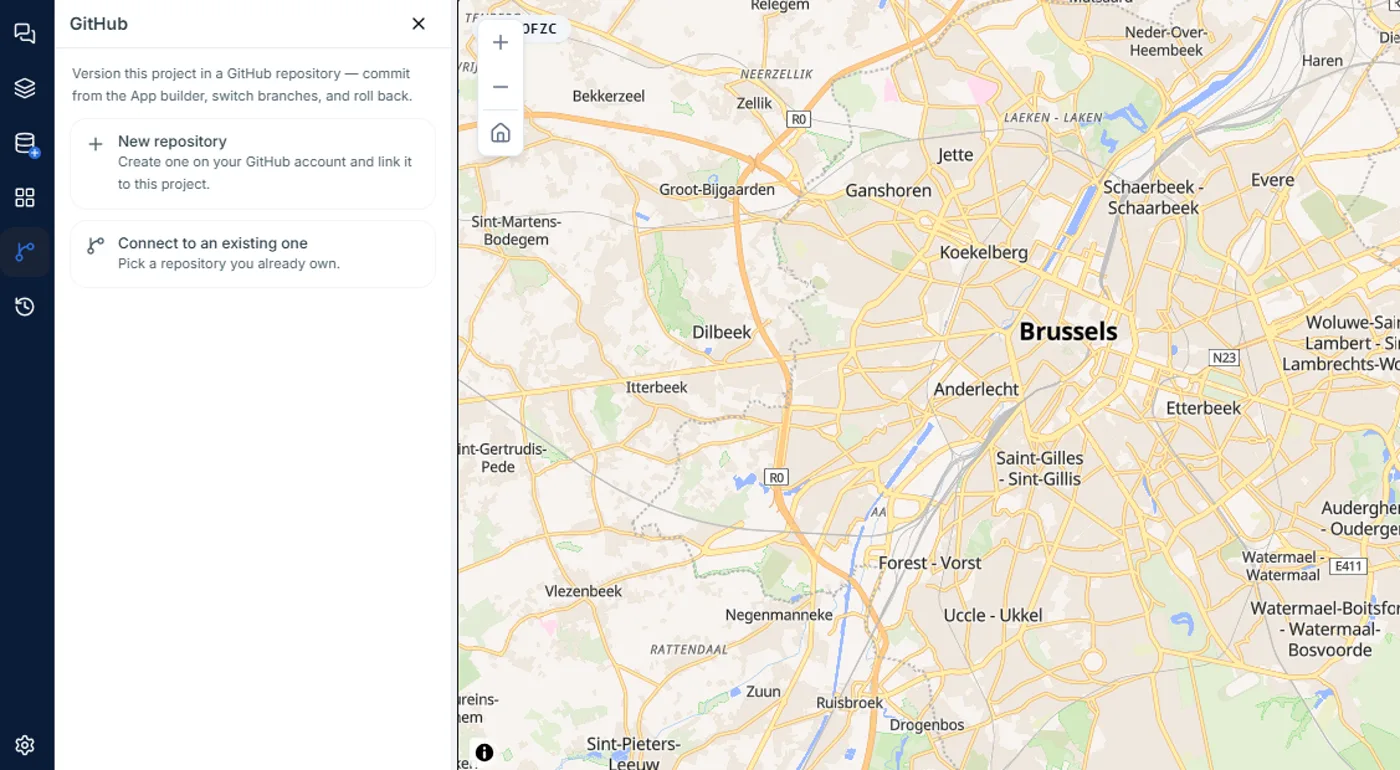
Task: Click the Bekkerzeel map label
Action: point(609,96)
